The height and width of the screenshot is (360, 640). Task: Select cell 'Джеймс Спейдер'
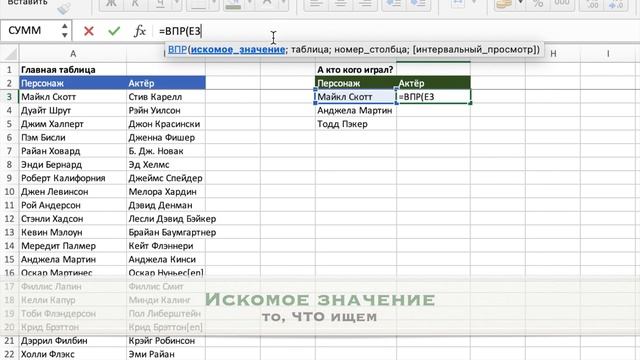click(166, 178)
